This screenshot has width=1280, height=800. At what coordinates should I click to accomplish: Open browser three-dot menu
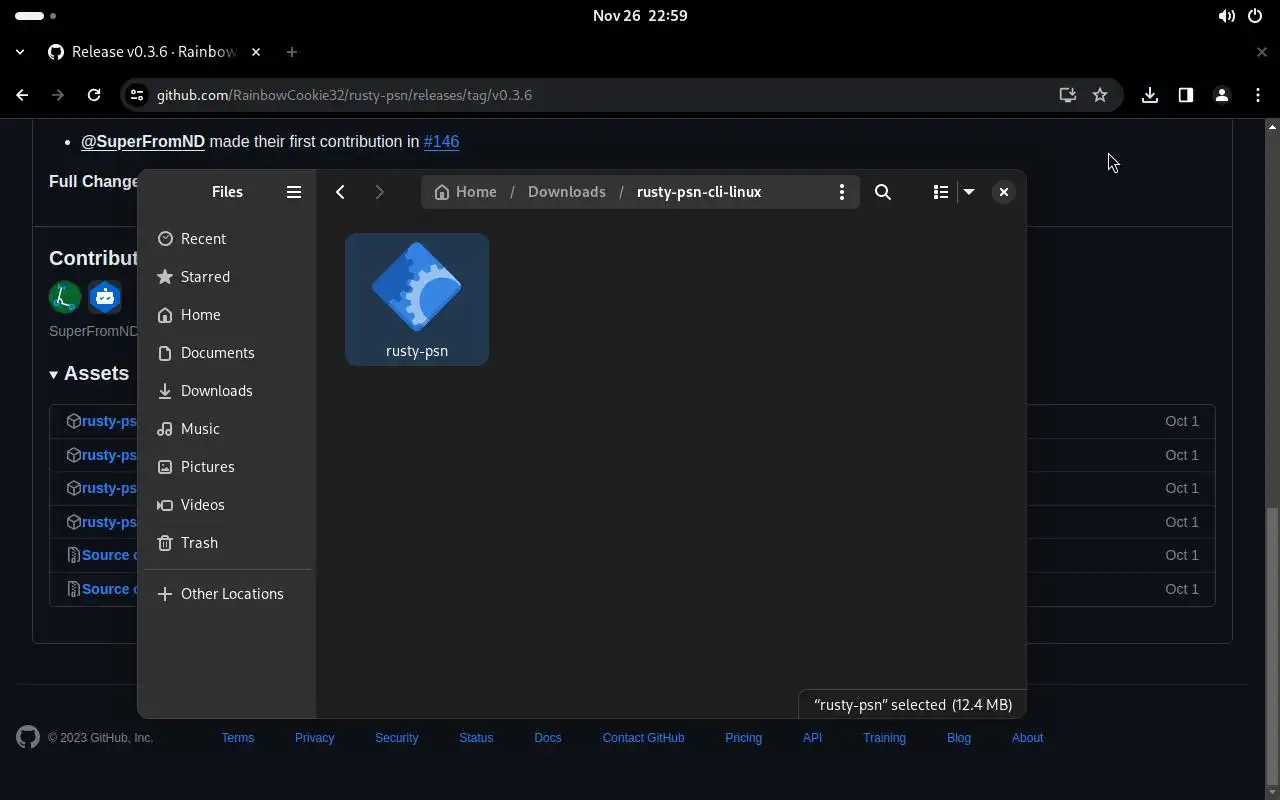click(1258, 95)
